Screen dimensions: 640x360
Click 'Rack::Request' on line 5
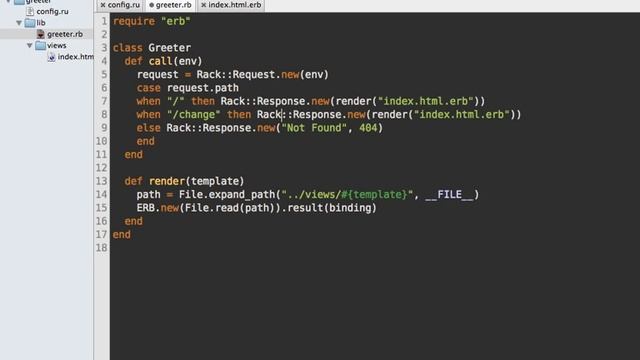point(236,75)
